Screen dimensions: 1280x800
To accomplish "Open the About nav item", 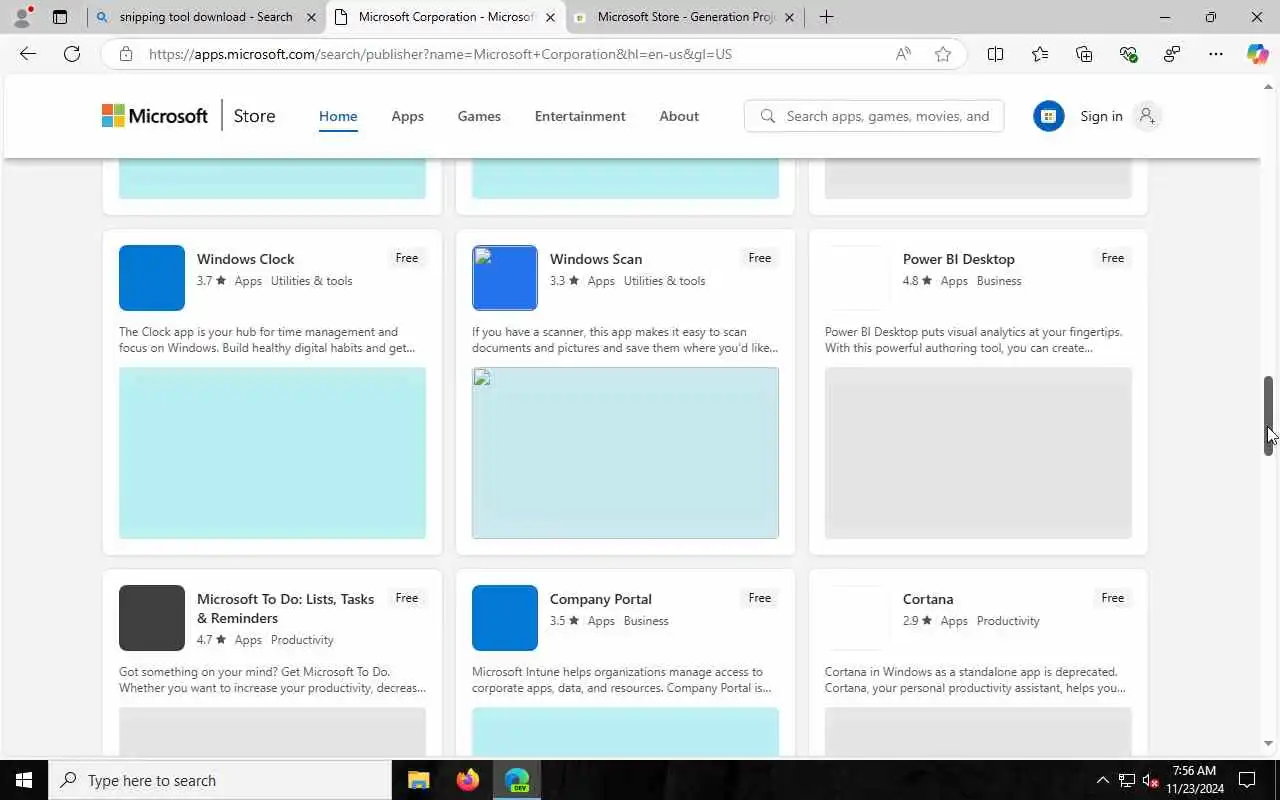I will pyautogui.click(x=679, y=116).
